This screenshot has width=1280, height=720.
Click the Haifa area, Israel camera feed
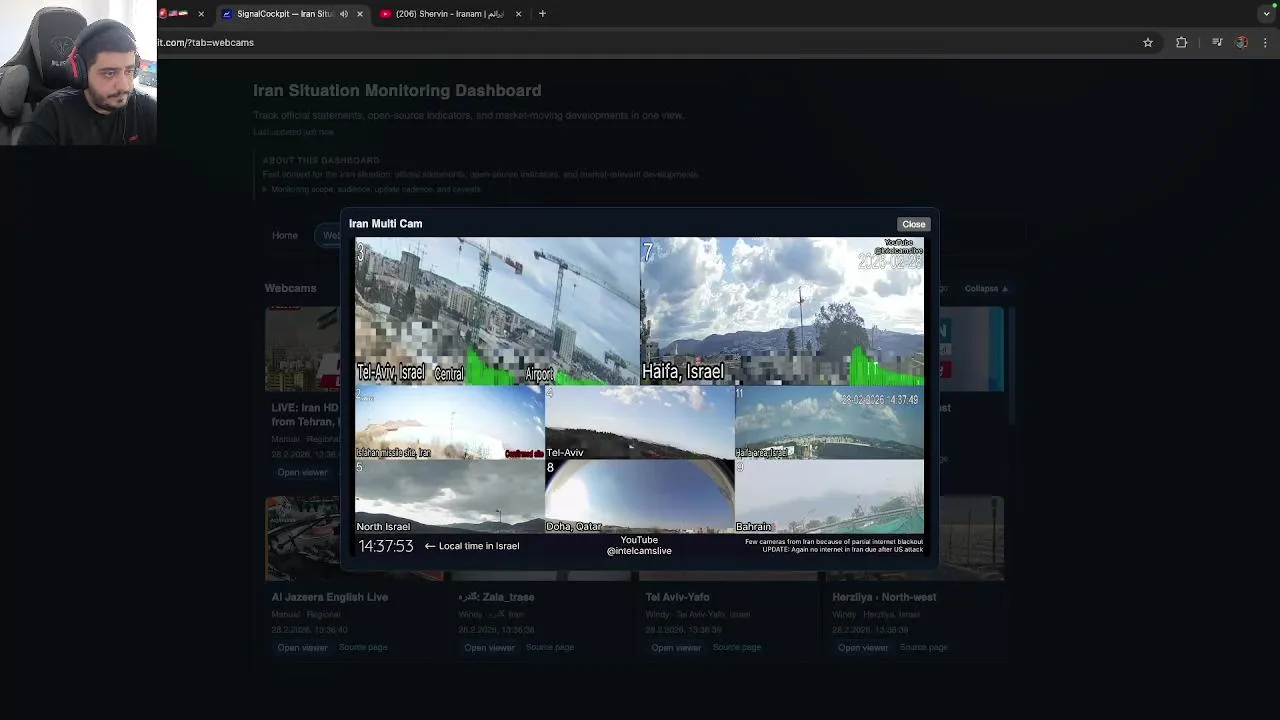click(x=829, y=423)
